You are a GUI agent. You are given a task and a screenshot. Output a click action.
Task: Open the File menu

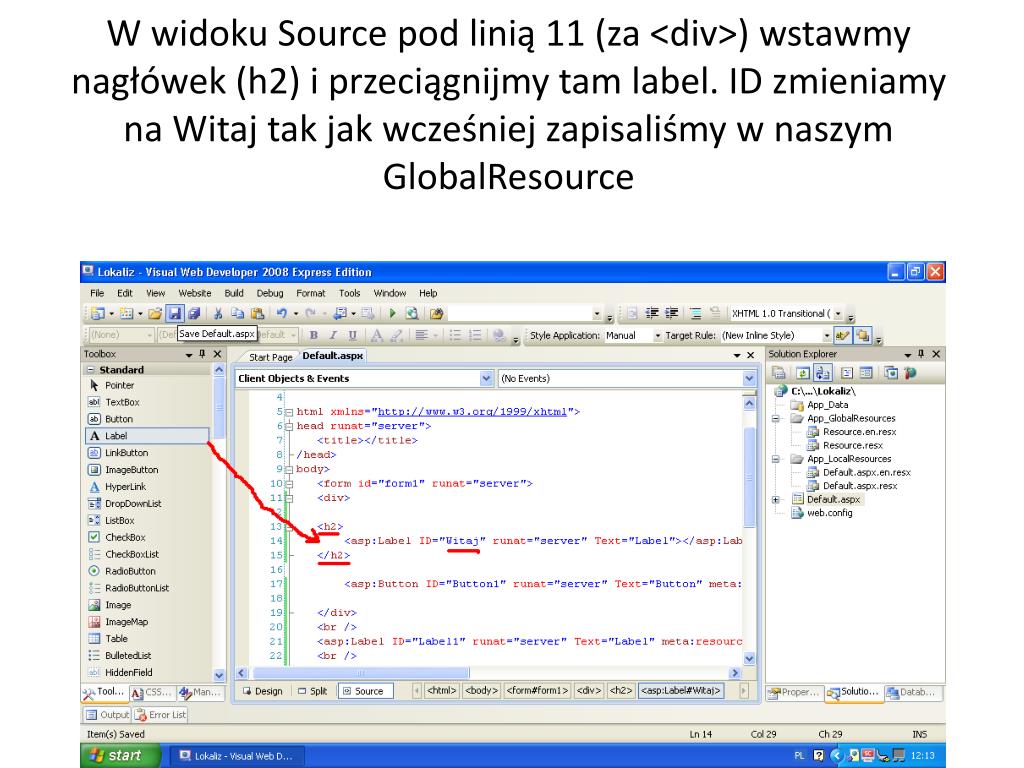(97, 293)
